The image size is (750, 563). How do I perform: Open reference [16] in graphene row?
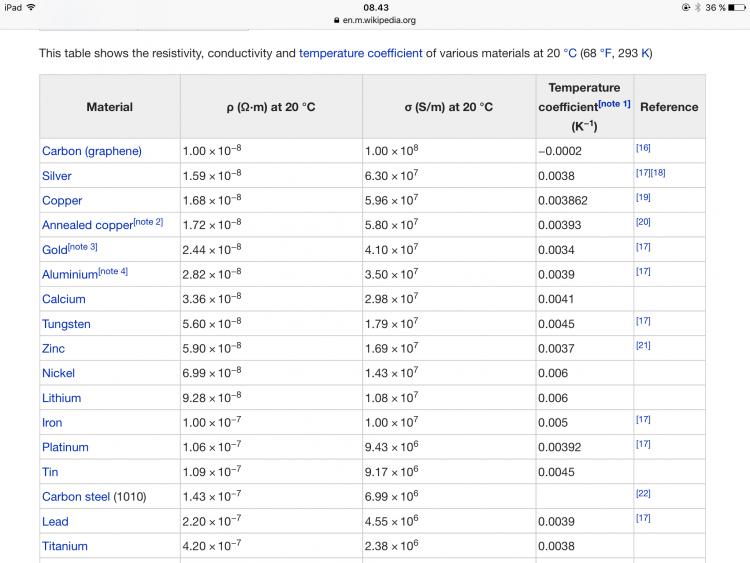click(x=643, y=148)
